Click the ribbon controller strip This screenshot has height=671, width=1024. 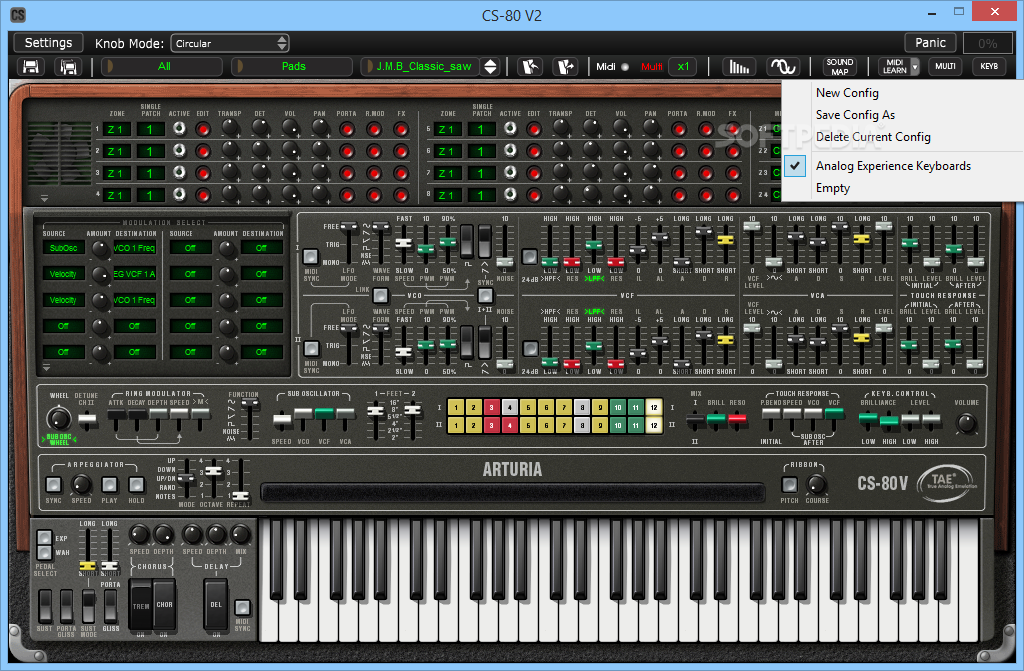point(513,492)
